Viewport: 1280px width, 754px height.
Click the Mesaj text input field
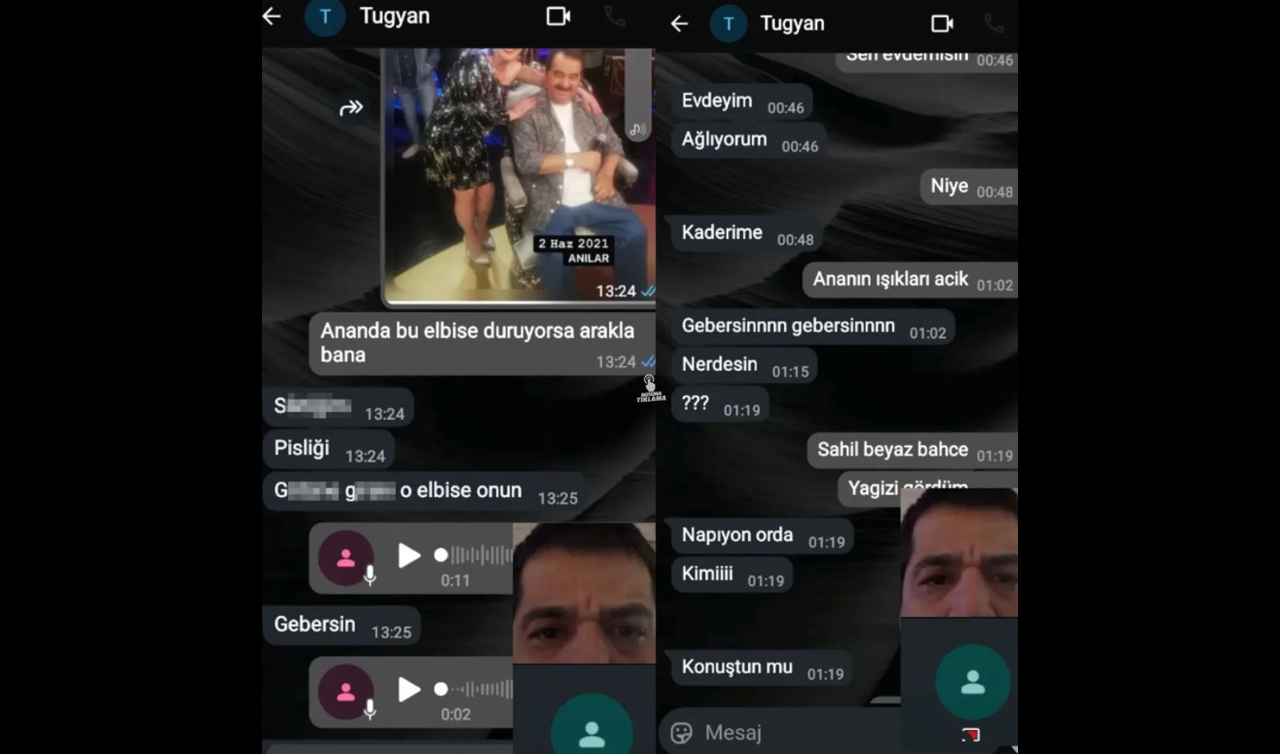(x=780, y=732)
